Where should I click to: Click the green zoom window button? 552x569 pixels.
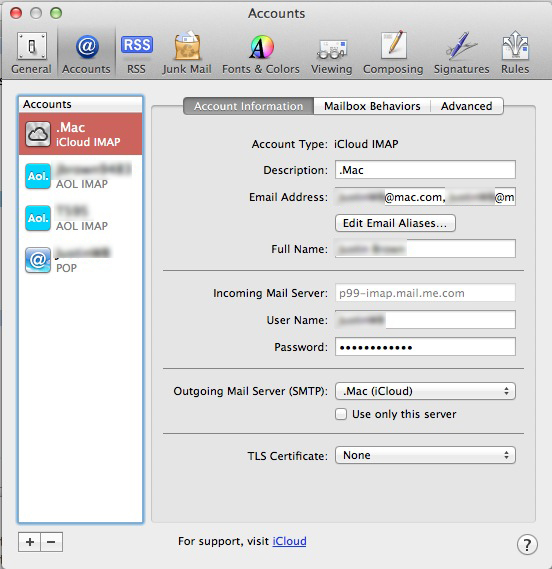point(56,13)
